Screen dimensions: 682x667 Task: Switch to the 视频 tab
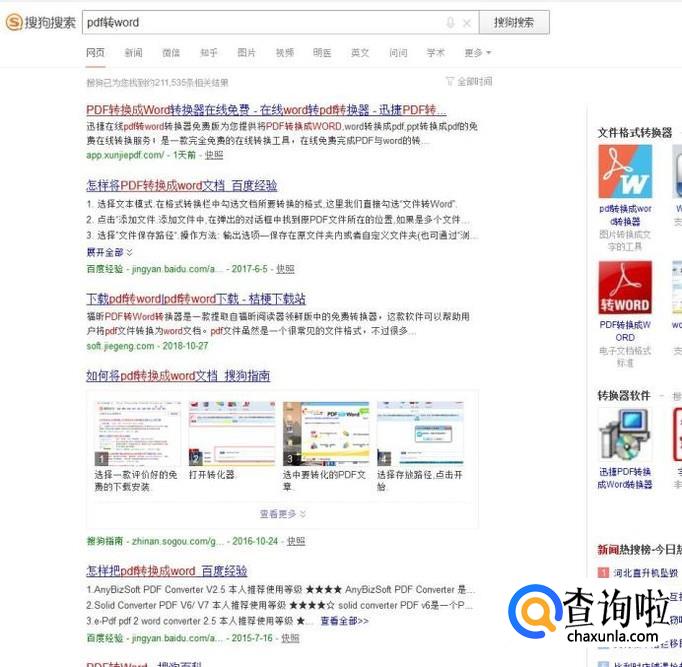pos(284,53)
